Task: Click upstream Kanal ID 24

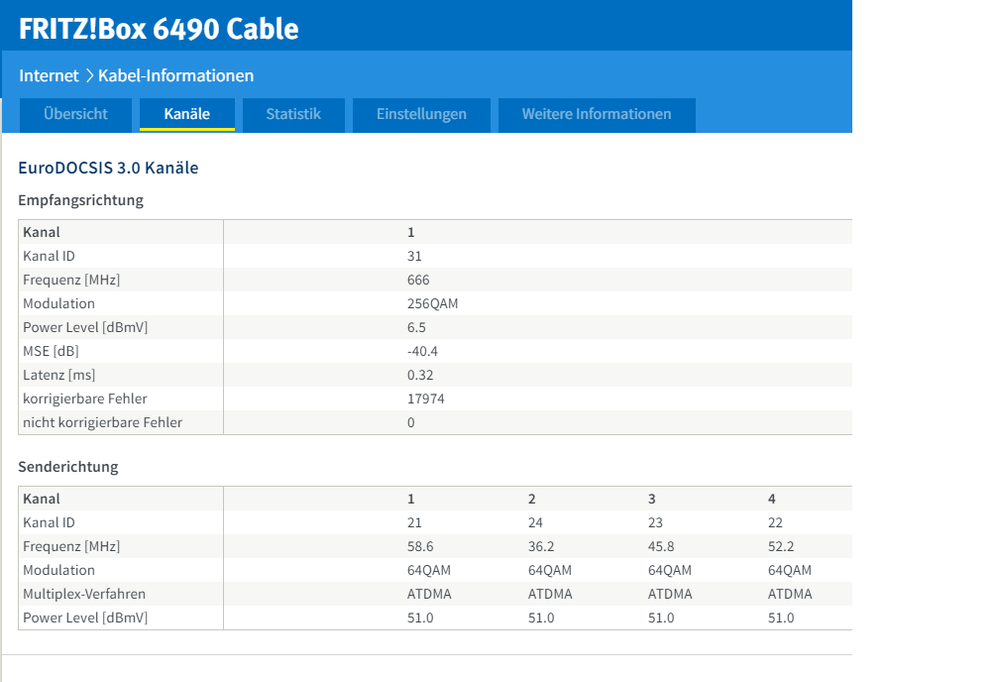Action: pyautogui.click(x=535, y=523)
